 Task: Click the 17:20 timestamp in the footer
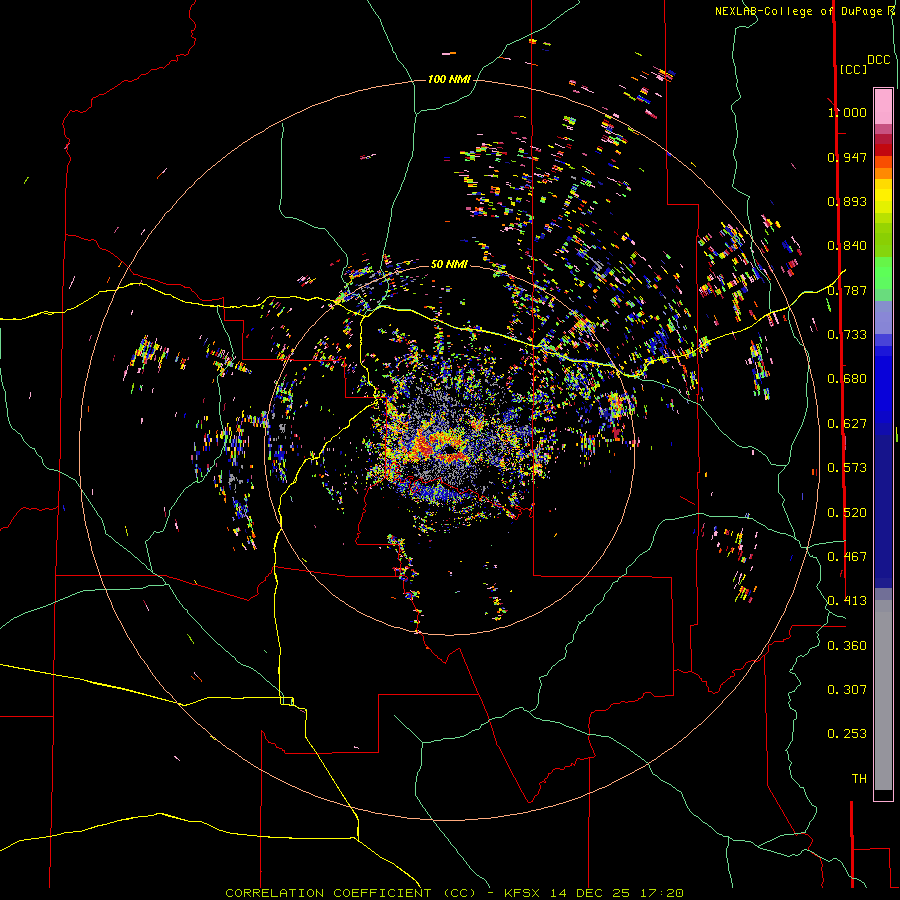662,893
